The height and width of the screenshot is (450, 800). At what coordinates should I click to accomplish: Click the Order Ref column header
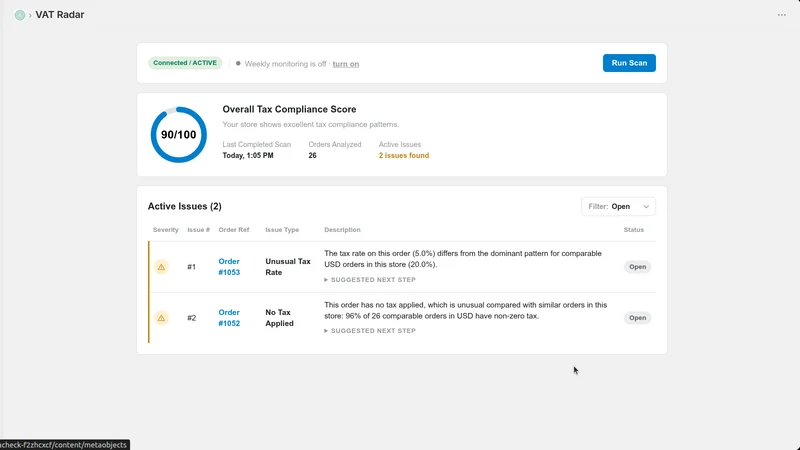tap(234, 230)
